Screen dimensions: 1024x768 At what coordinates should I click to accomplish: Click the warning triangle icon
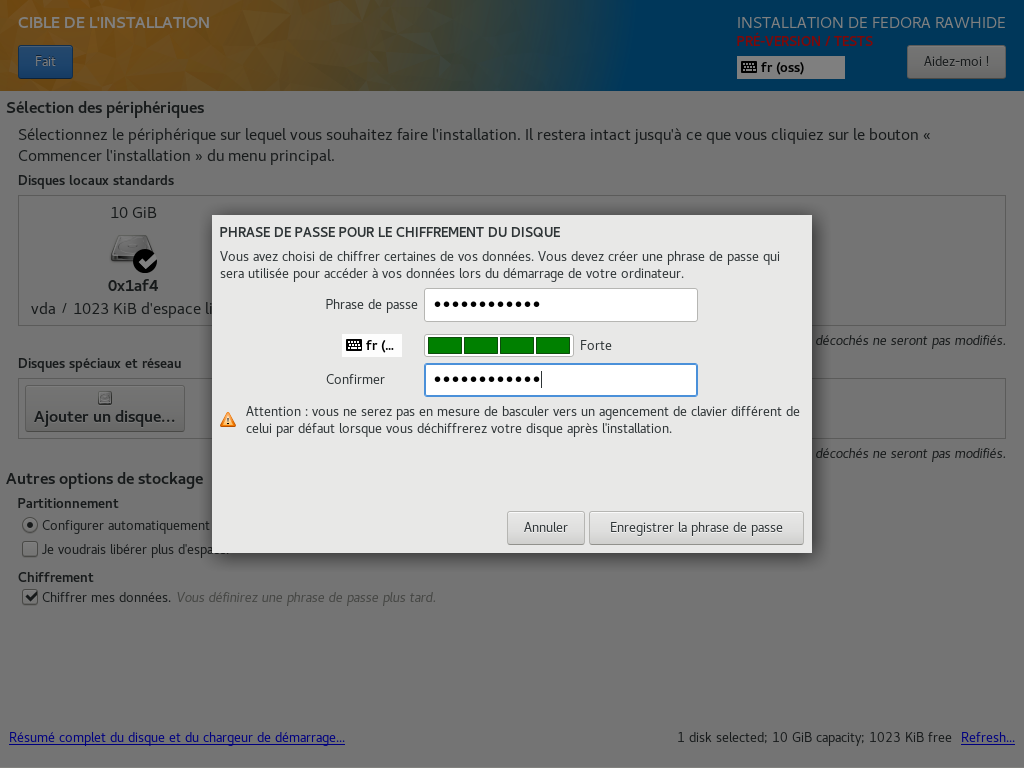click(228, 420)
